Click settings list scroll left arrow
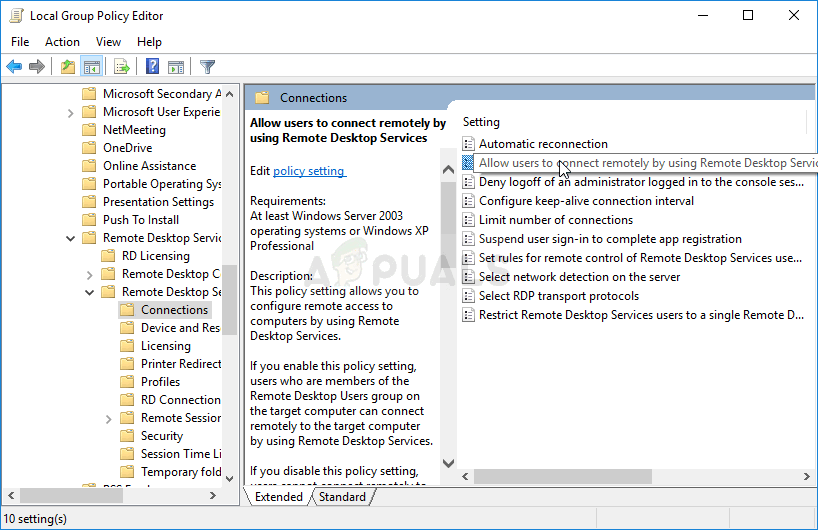 465,476
